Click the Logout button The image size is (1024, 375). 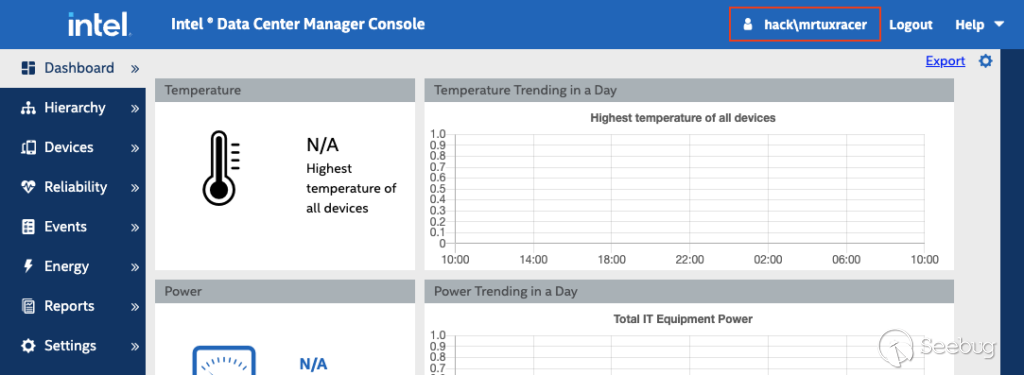coord(910,25)
